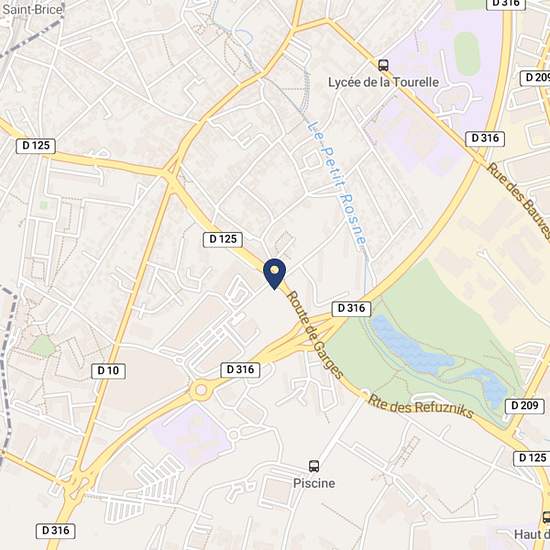Select the D 10 road shield
This screenshot has height=550, width=550.
pyautogui.click(x=108, y=371)
